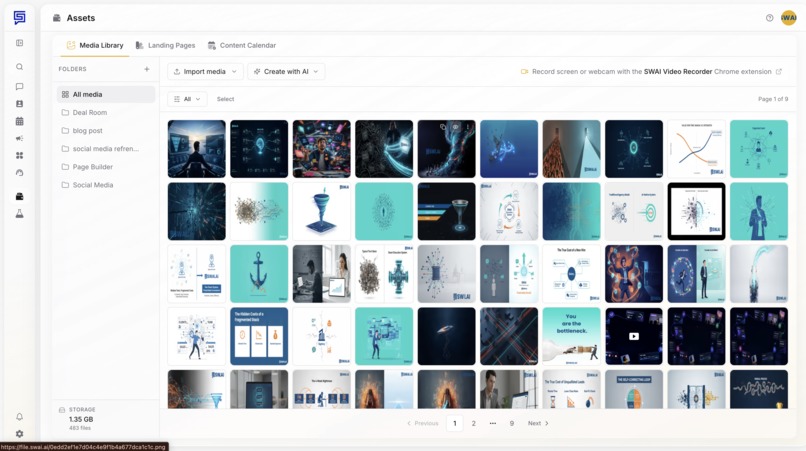The image size is (806, 451).
Task: Open the social media refren... folder
Action: (x=106, y=149)
